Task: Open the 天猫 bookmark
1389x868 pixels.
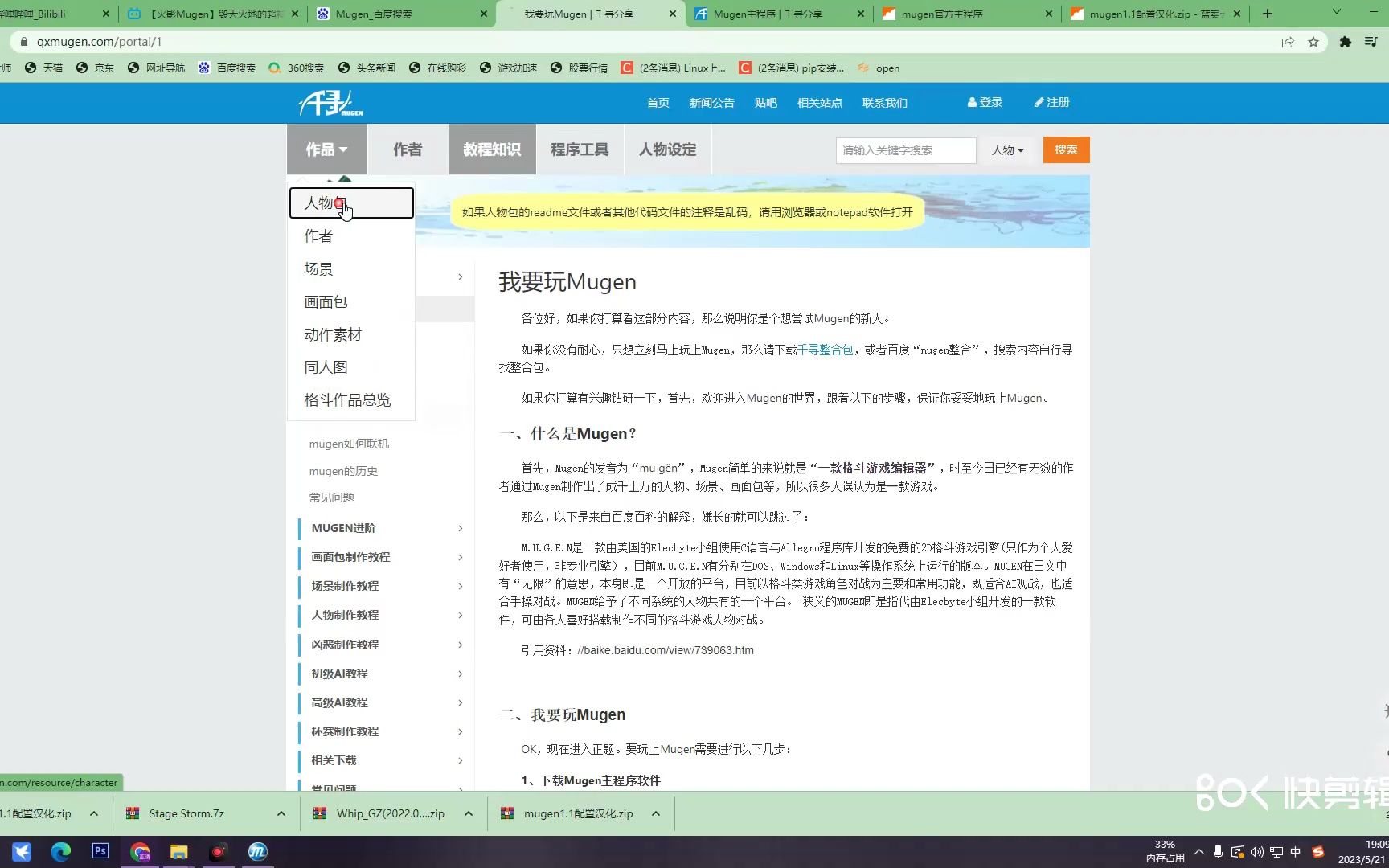Action: pyautogui.click(x=43, y=68)
